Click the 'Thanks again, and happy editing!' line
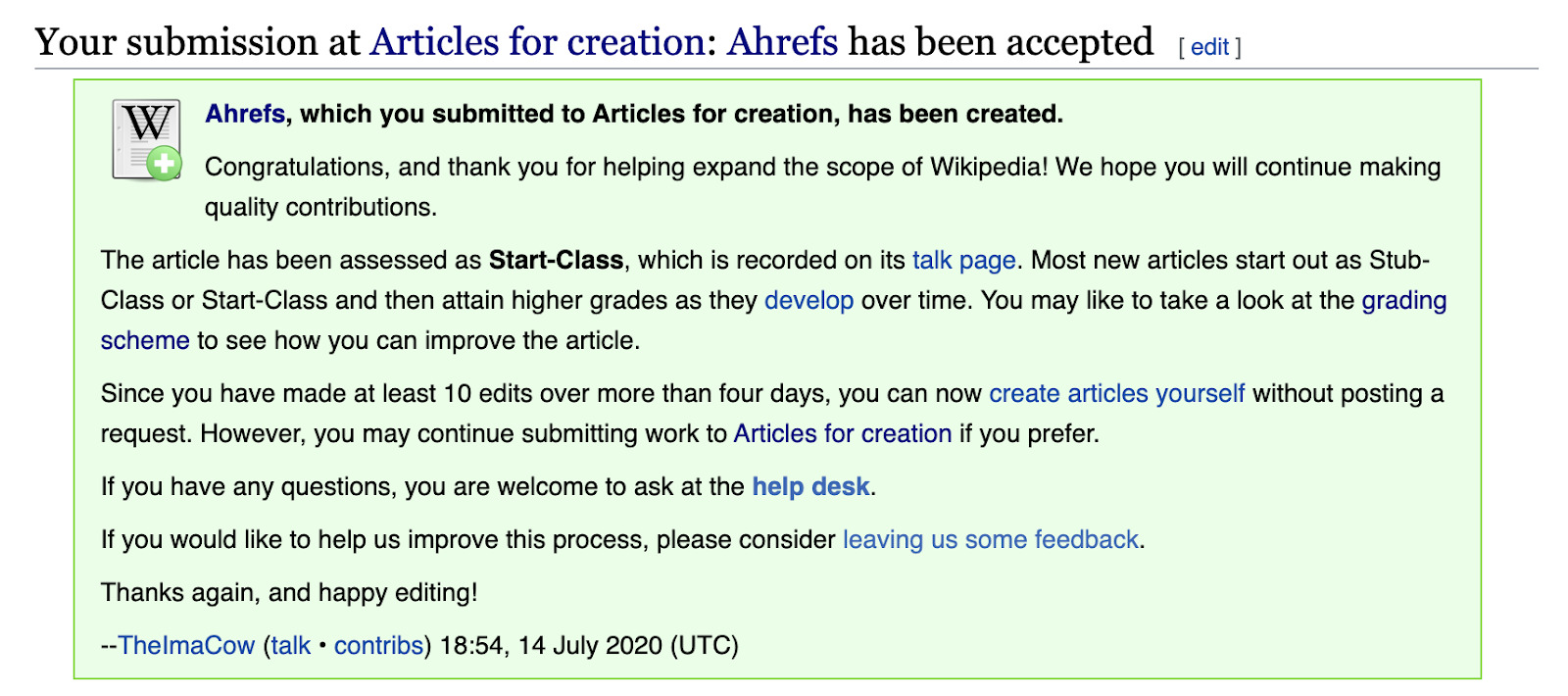1568x696 pixels. point(289,592)
